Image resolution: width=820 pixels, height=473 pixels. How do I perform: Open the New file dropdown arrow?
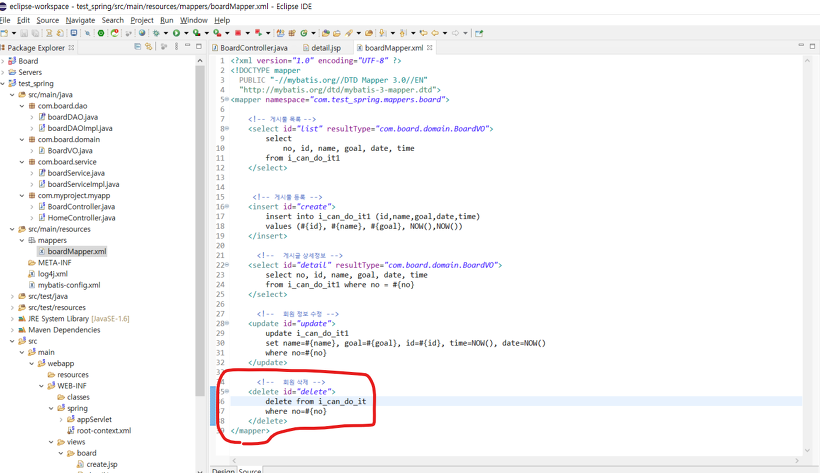[14, 33]
